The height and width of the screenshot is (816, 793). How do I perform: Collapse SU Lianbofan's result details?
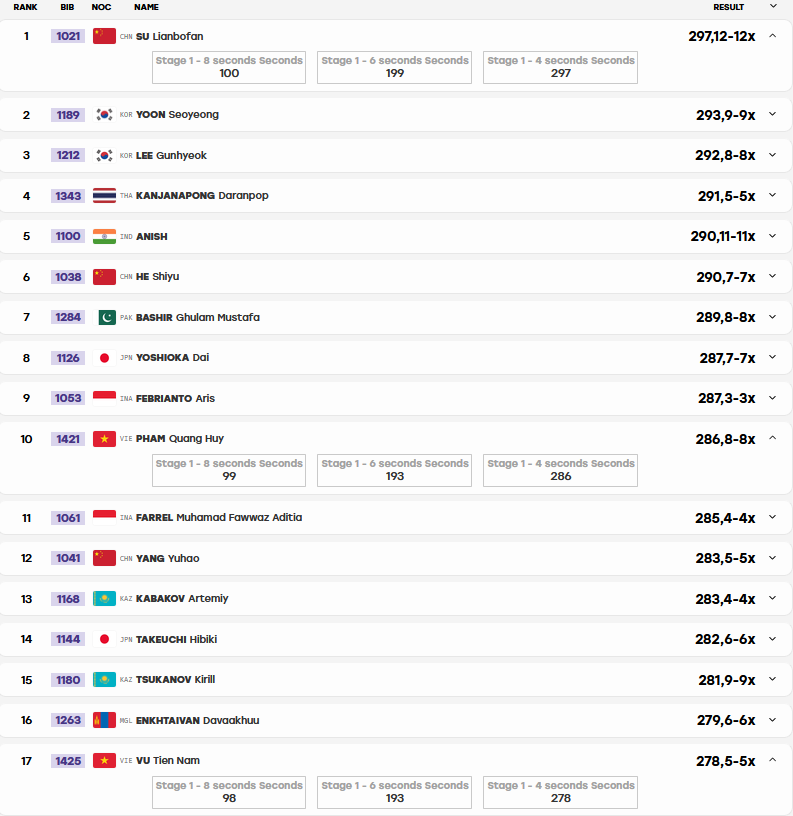pos(773,36)
